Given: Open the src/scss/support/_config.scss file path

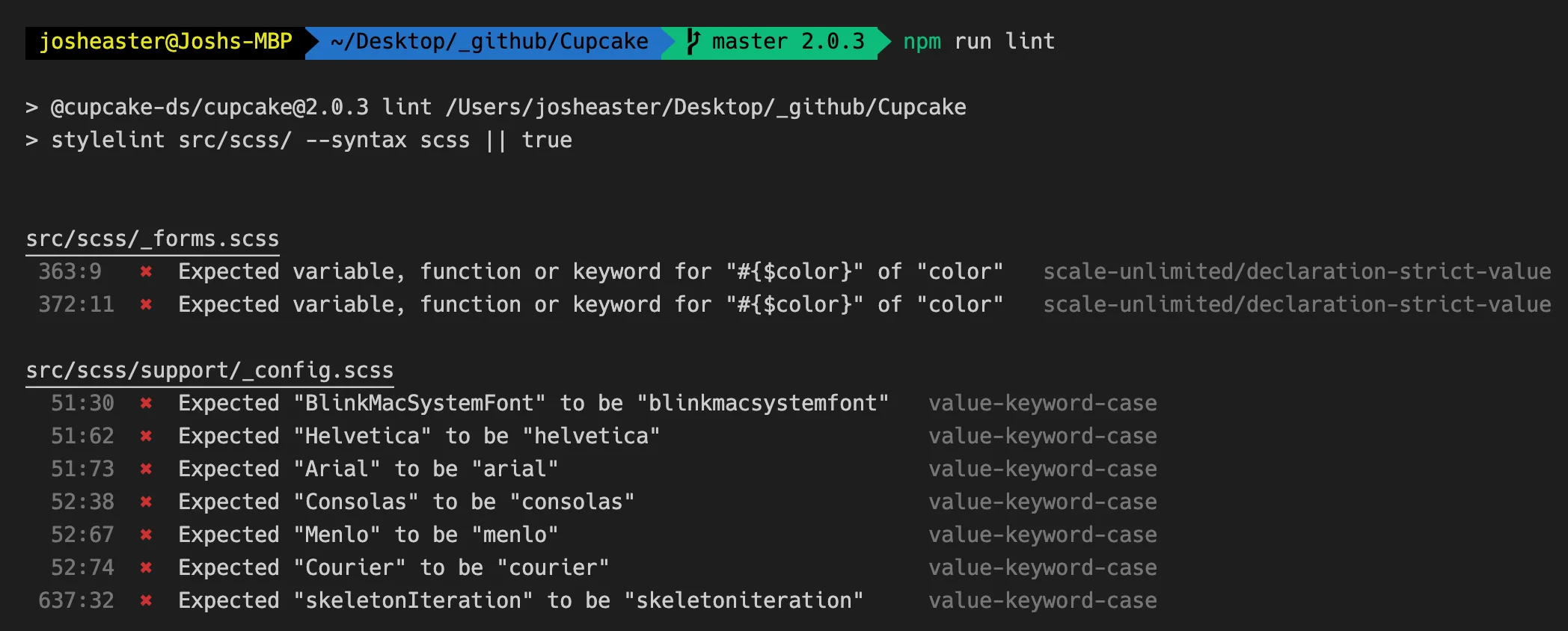Looking at the screenshot, I should click(x=209, y=371).
